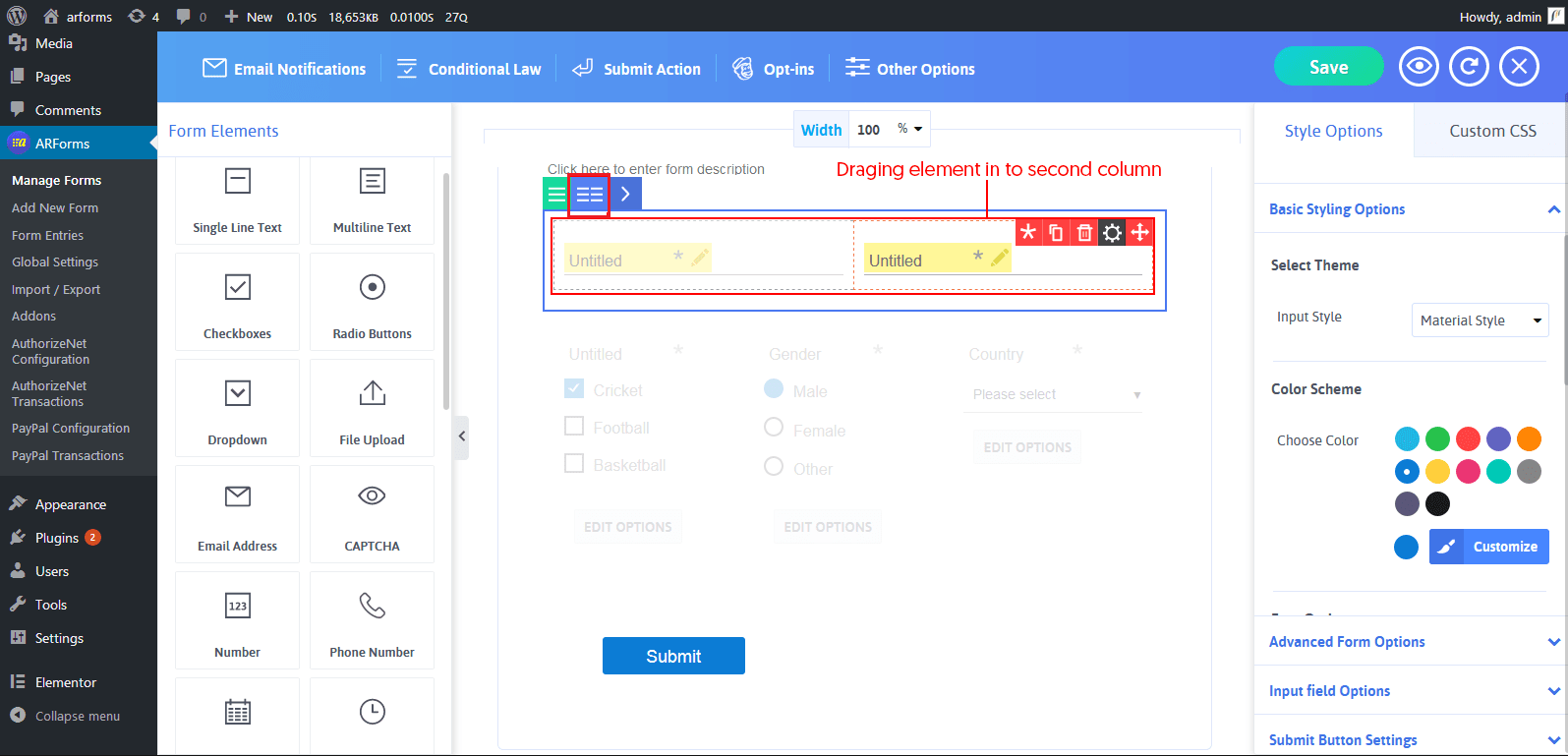Click the duplicate field icon
This screenshot has width=1568, height=756.
(x=1056, y=233)
